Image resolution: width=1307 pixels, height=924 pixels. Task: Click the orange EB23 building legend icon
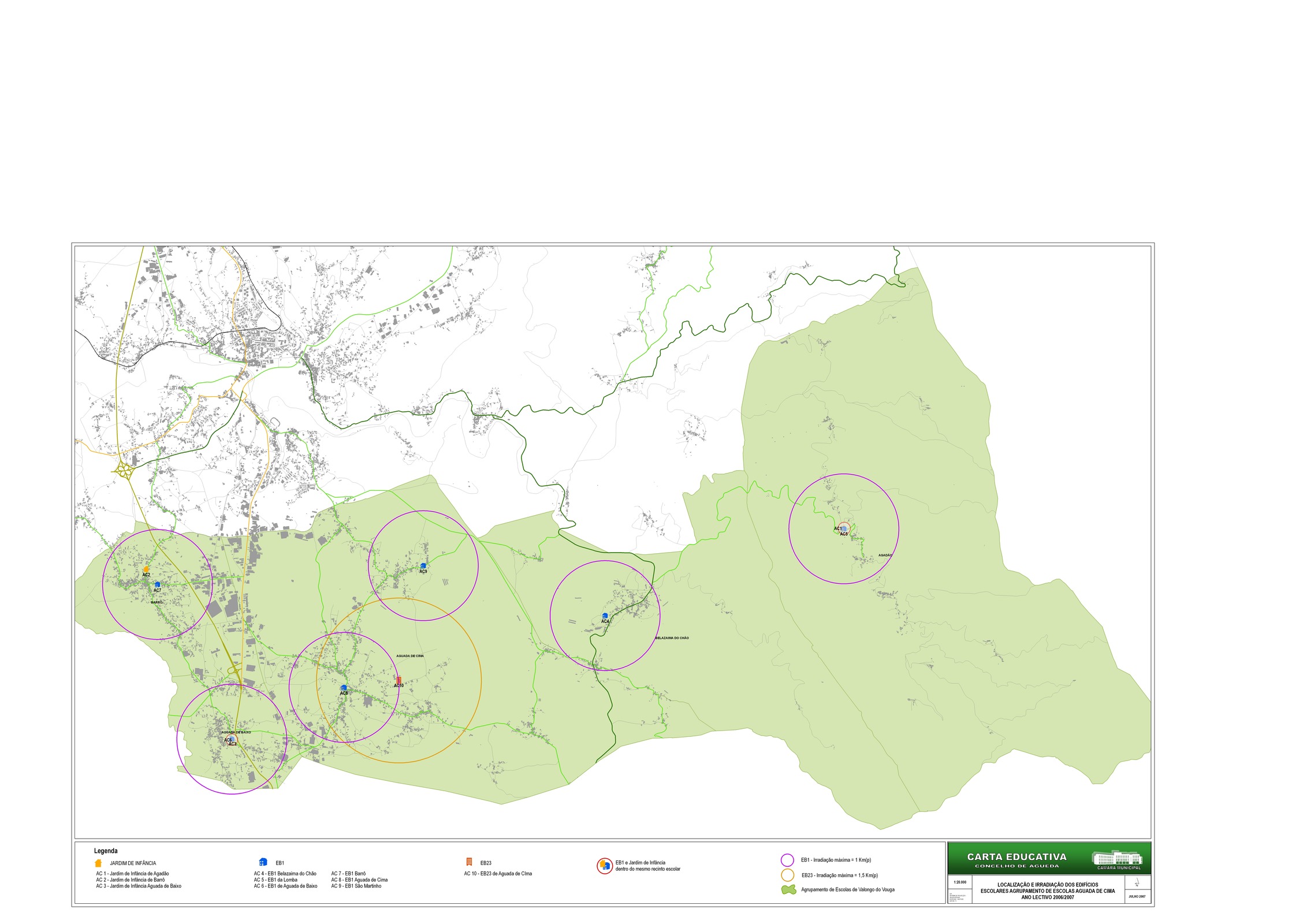point(469,862)
